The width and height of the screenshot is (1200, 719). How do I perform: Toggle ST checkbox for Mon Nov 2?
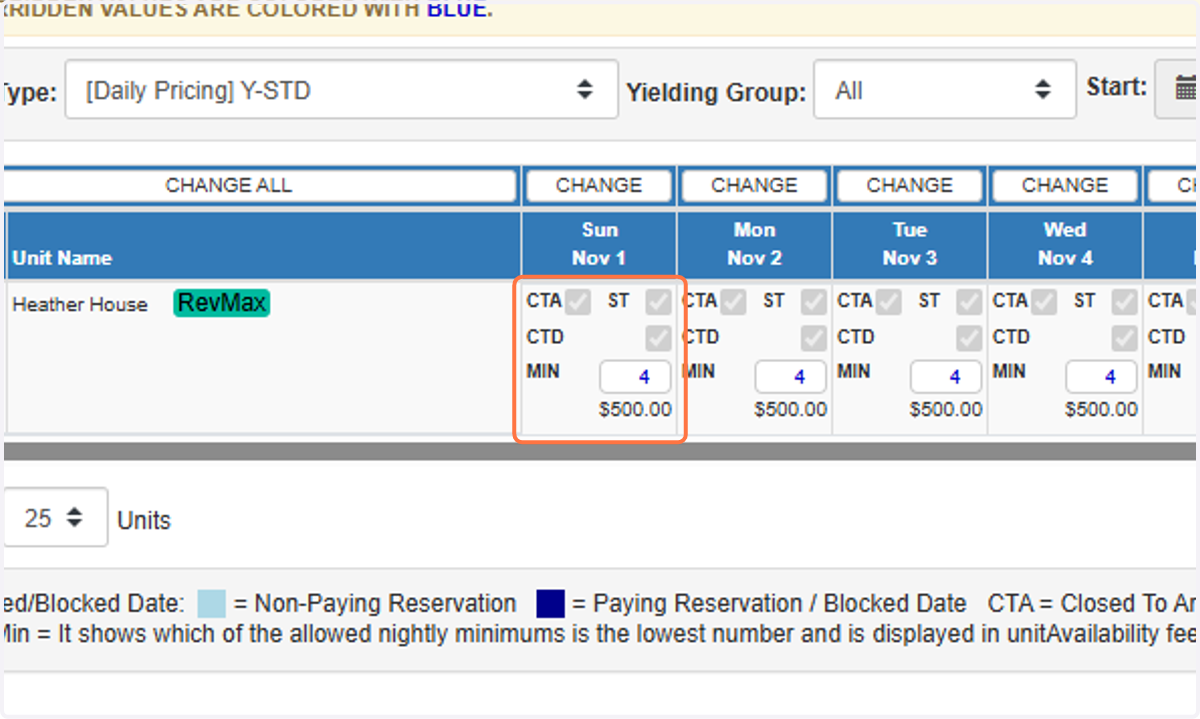pyautogui.click(x=814, y=301)
